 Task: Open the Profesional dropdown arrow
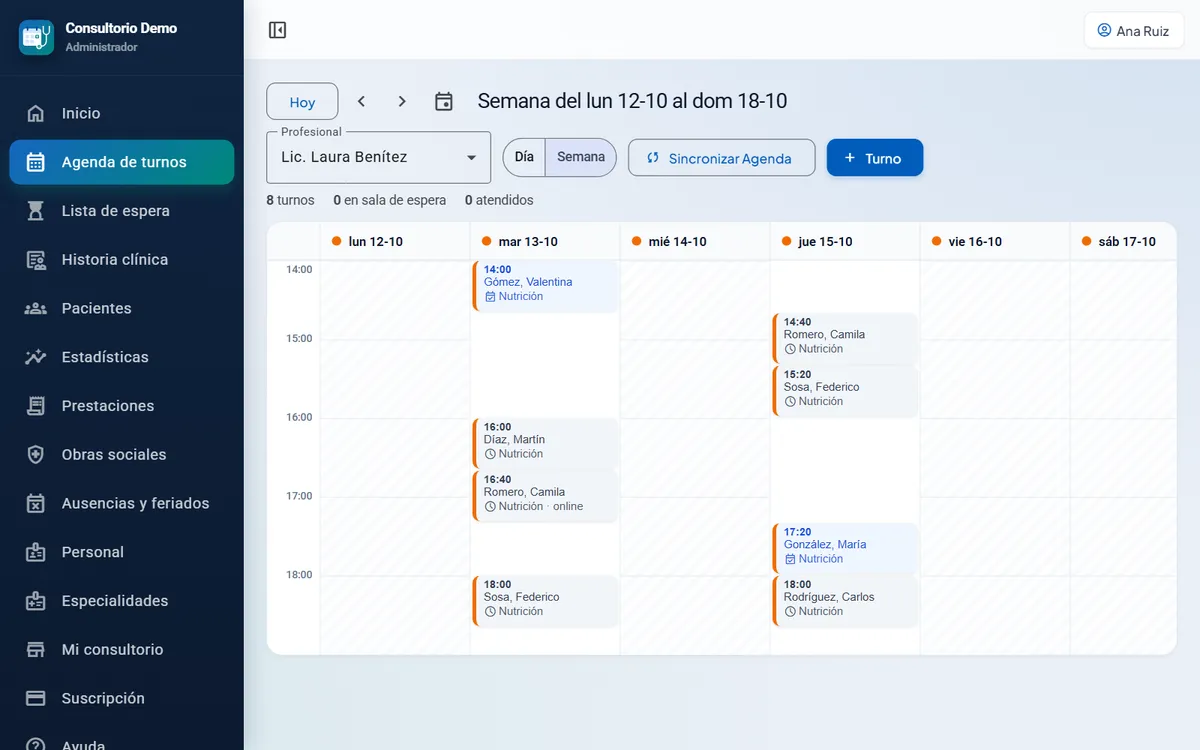coord(472,158)
